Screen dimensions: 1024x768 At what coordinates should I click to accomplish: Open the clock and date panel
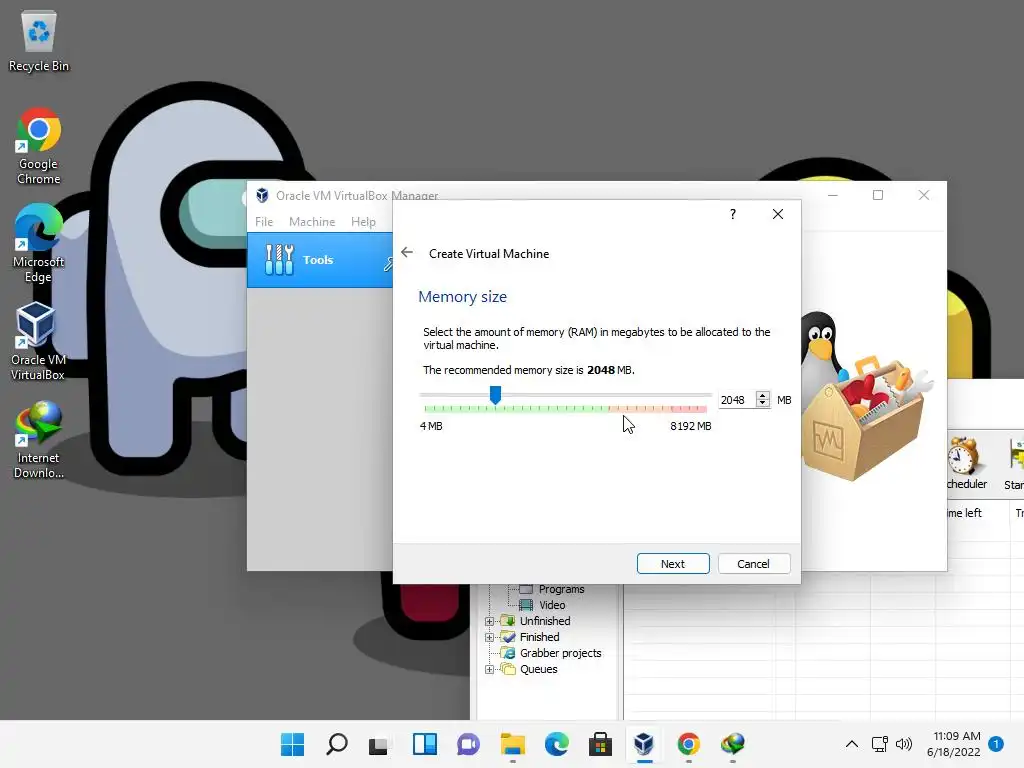(953, 744)
